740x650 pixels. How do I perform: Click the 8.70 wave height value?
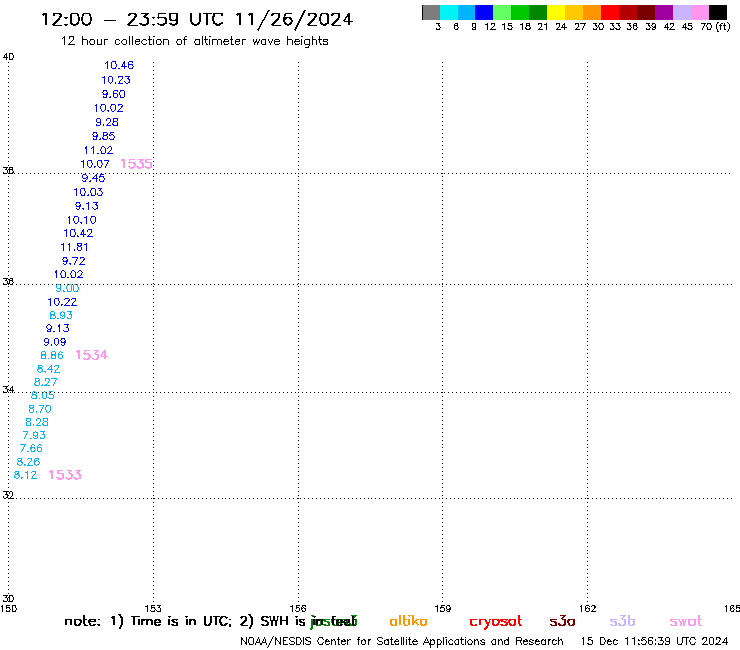click(x=40, y=409)
